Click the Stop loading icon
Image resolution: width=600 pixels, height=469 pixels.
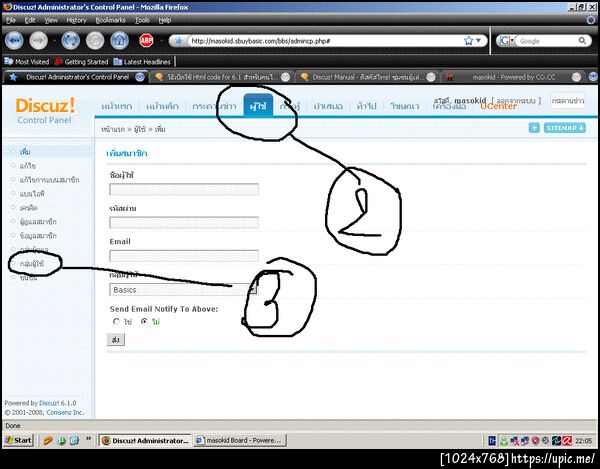(x=95, y=41)
